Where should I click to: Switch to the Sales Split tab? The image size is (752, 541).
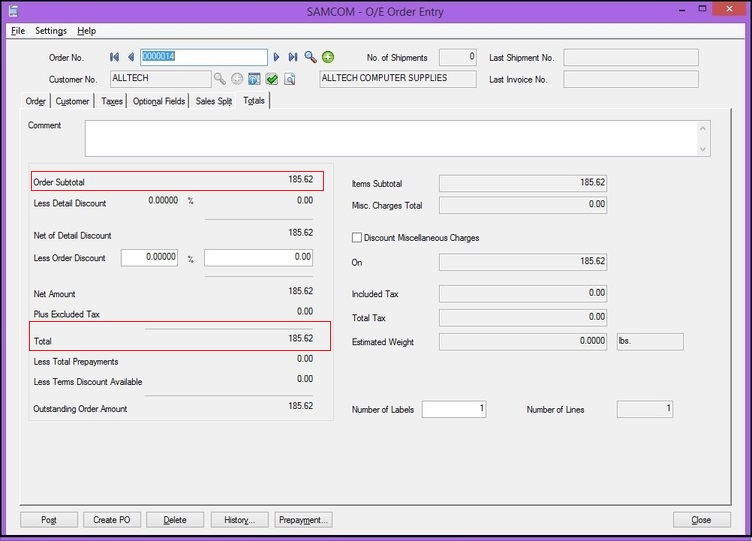(213, 101)
